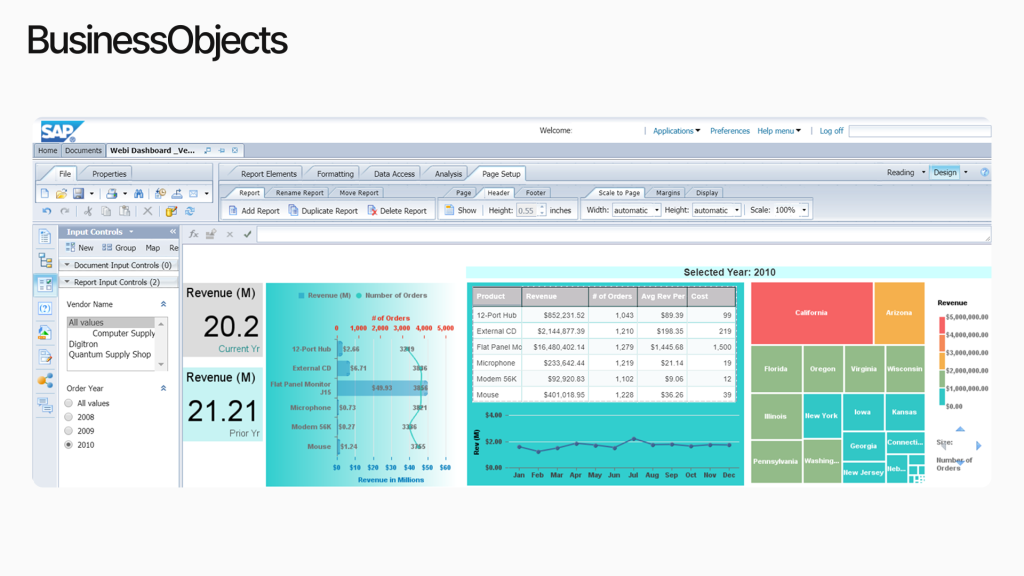
Task: Open the Width automatic dropdown
Action: tap(636, 211)
